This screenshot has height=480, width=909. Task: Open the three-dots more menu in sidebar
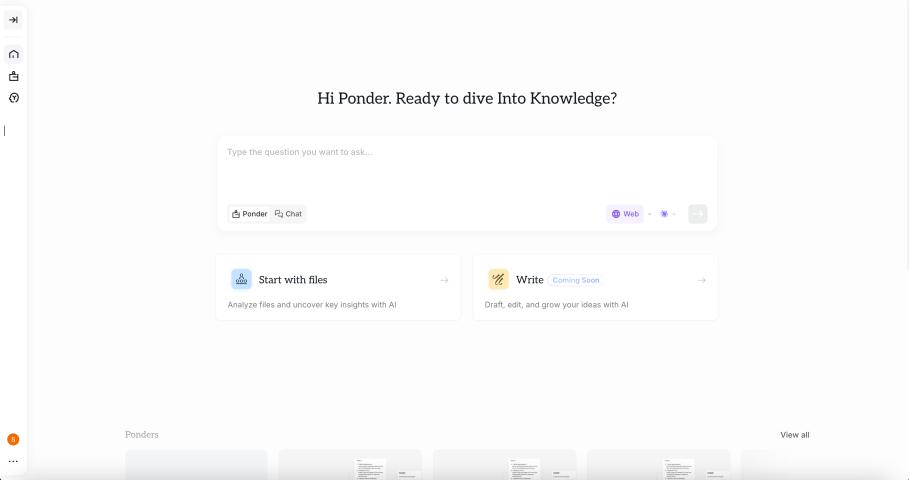13,461
